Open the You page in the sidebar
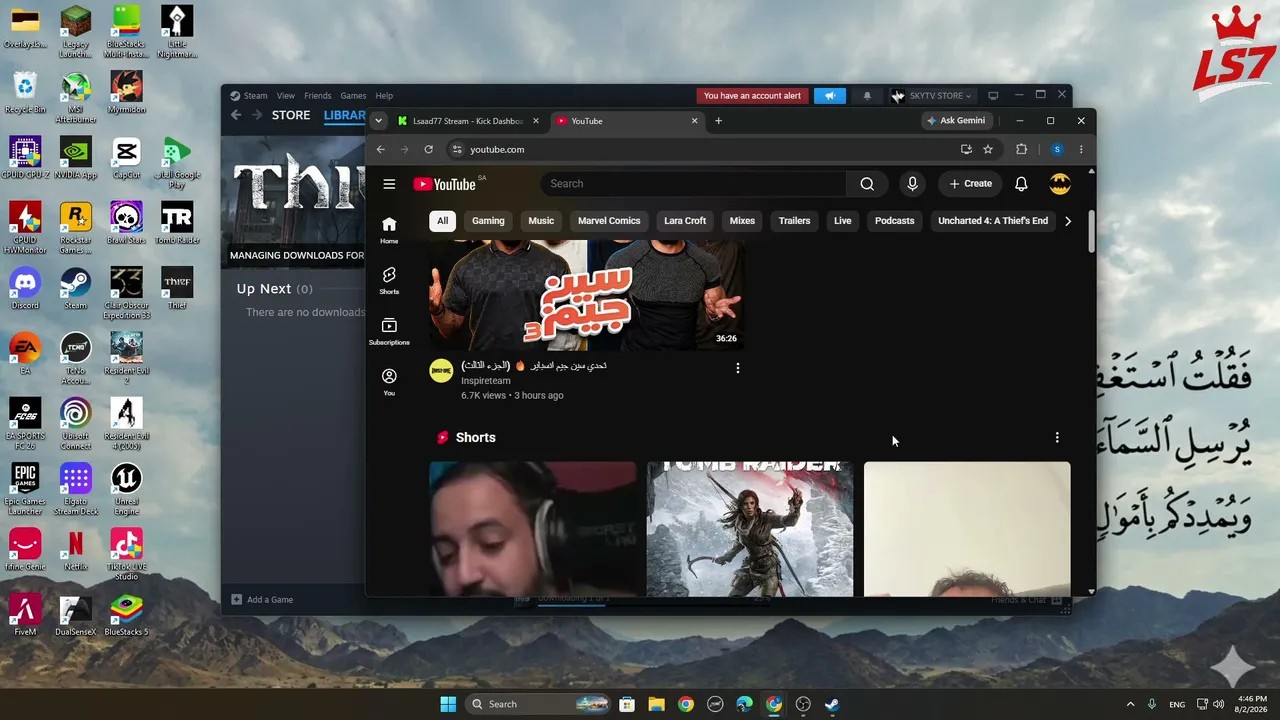The height and width of the screenshot is (720, 1280). coord(389,382)
